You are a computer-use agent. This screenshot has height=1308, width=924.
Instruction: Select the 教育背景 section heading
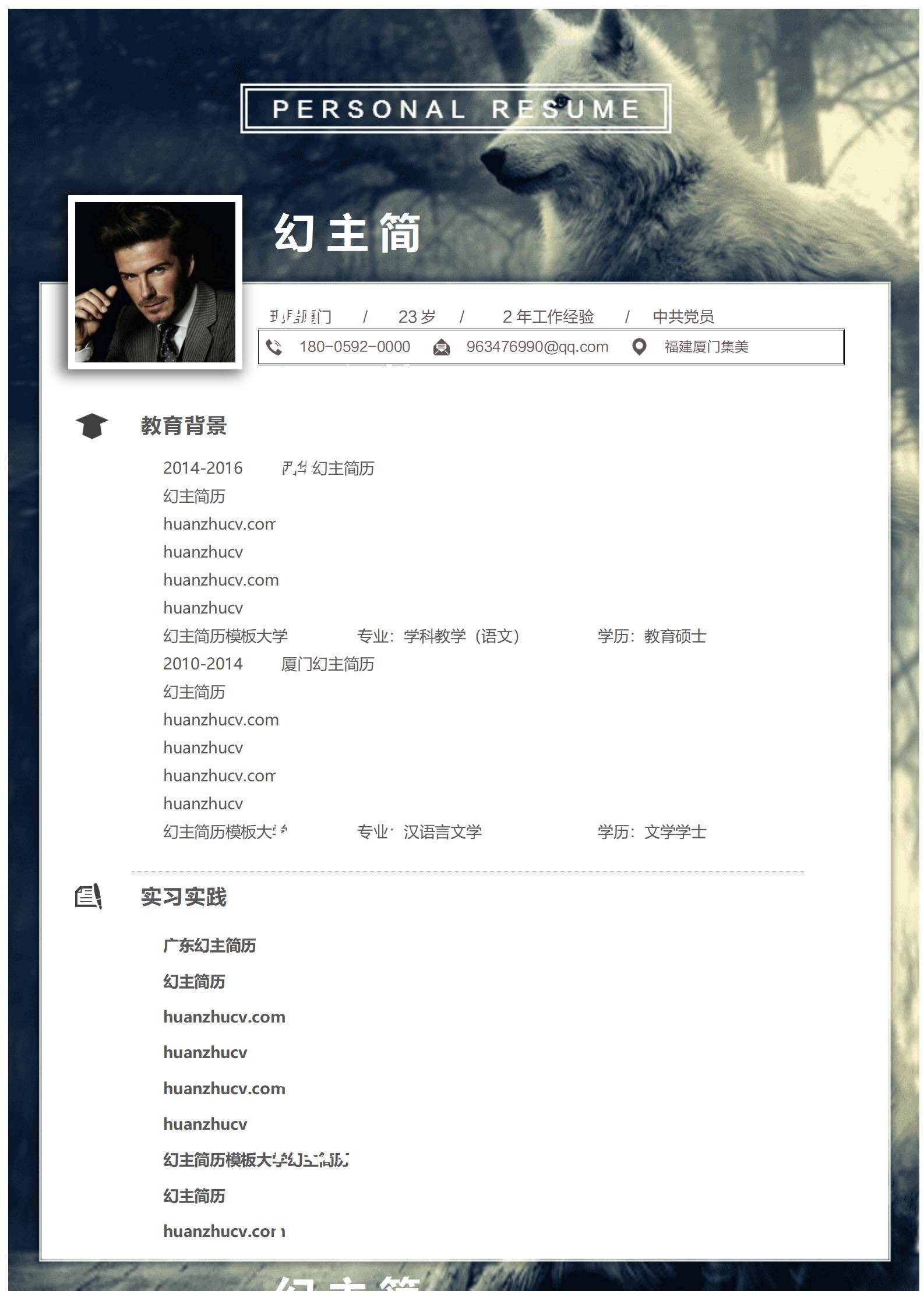[184, 426]
